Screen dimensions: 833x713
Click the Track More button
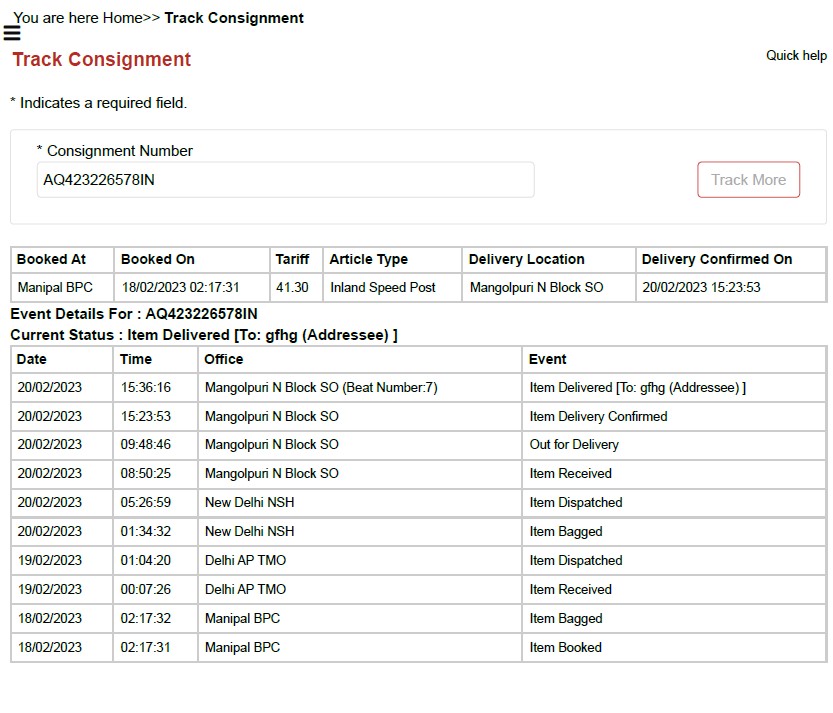(x=748, y=180)
